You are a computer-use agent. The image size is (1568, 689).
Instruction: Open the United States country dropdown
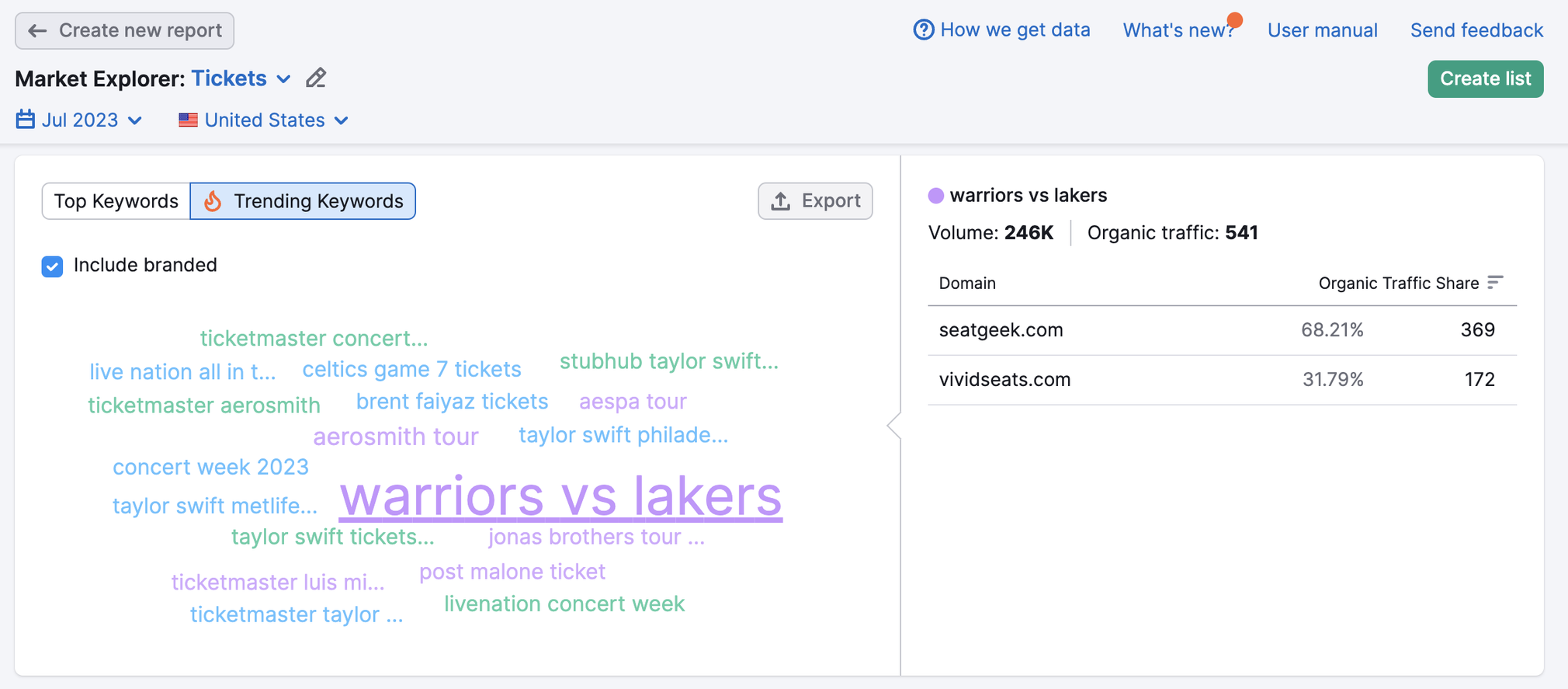(264, 120)
